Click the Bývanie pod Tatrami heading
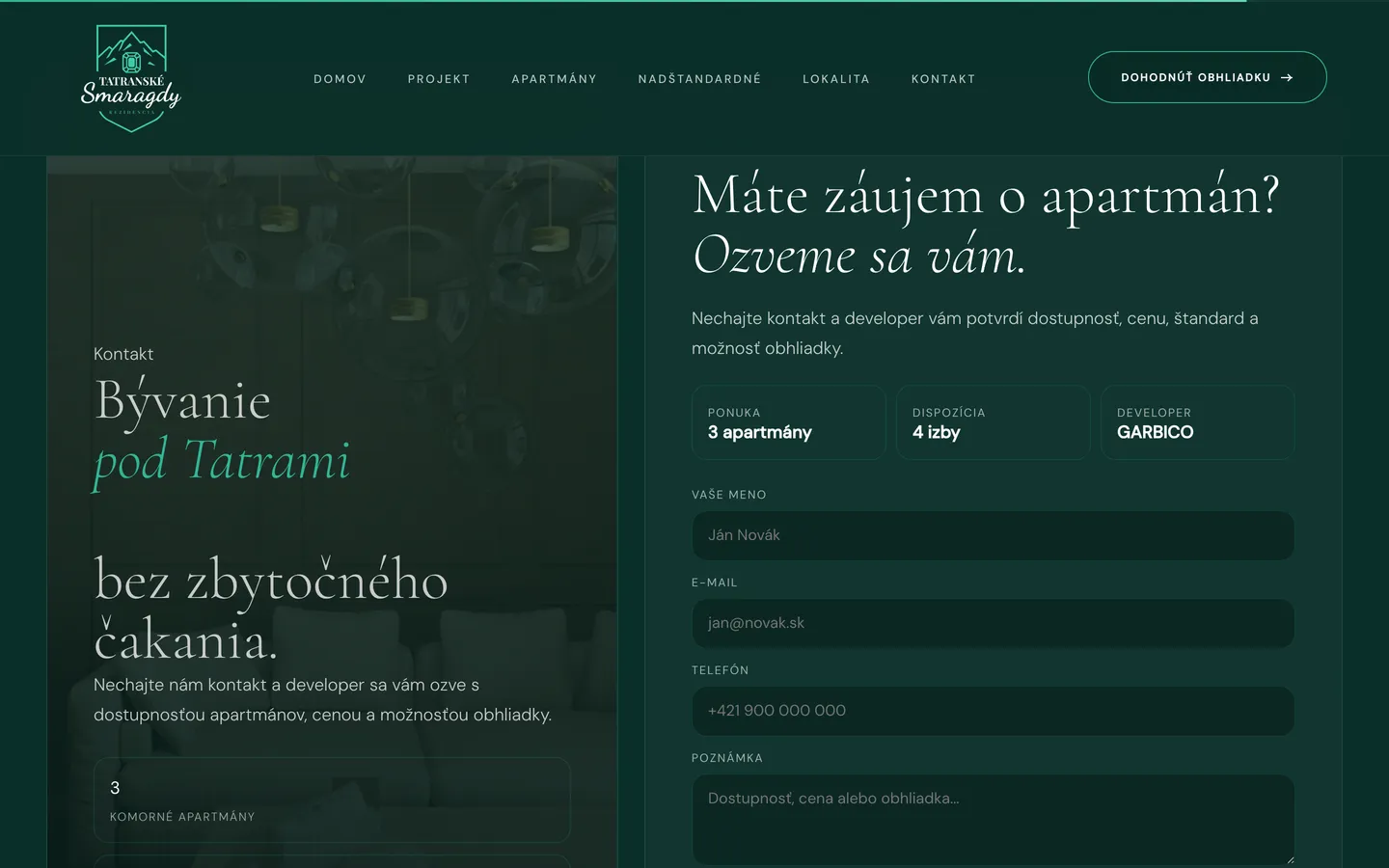The height and width of the screenshot is (868, 1389). pos(222,430)
